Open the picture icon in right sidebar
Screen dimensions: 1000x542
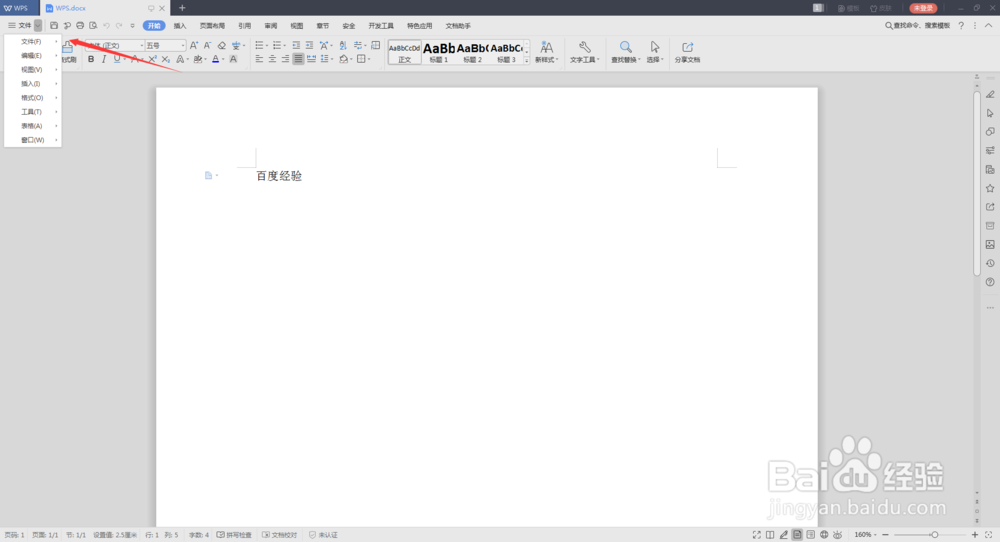(x=990, y=244)
